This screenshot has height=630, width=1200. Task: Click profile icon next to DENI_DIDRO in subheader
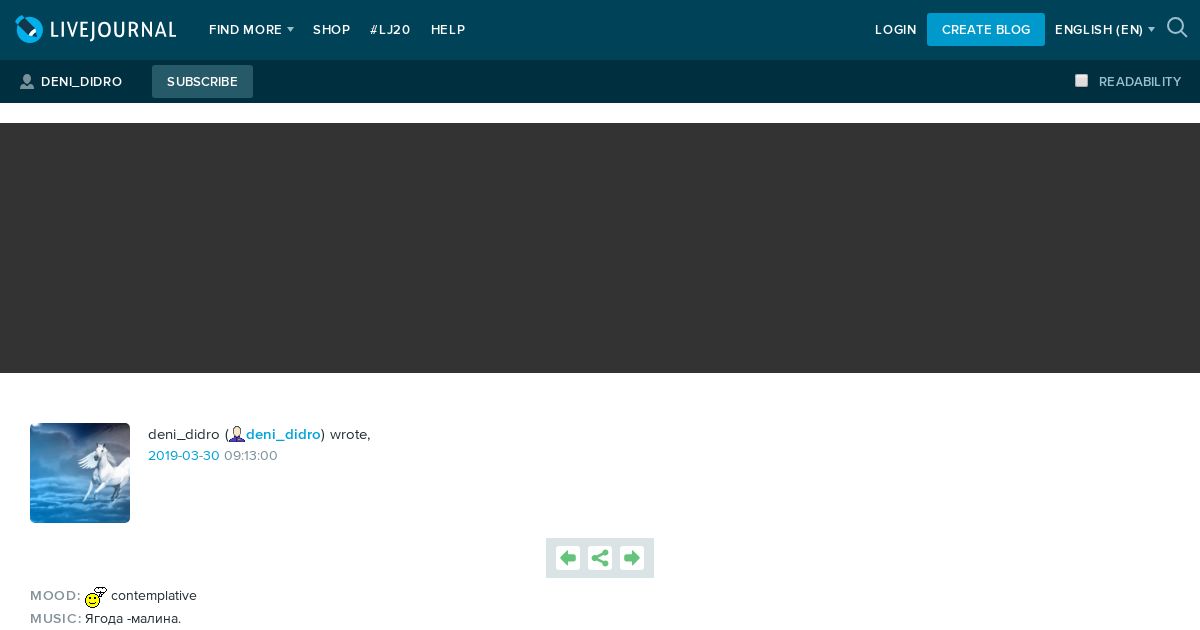pyautogui.click(x=27, y=82)
